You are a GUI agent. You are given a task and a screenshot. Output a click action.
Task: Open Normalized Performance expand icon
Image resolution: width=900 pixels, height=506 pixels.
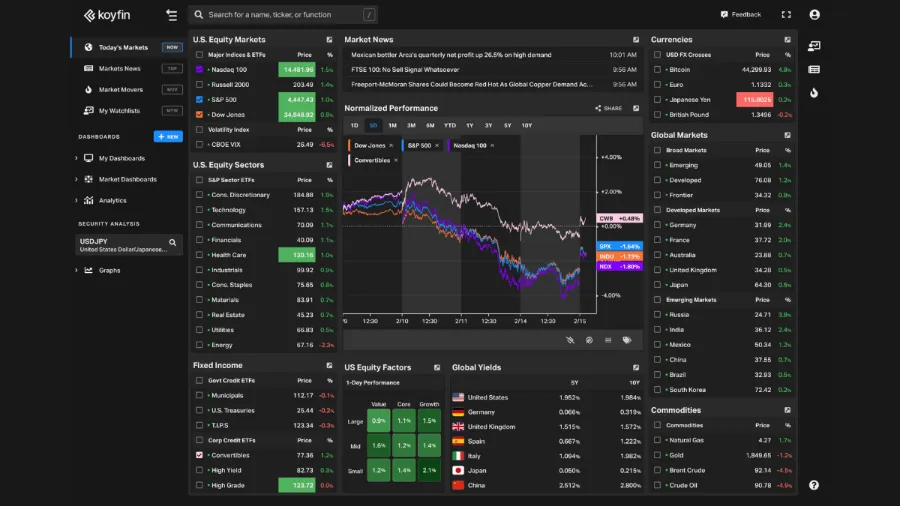point(636,108)
